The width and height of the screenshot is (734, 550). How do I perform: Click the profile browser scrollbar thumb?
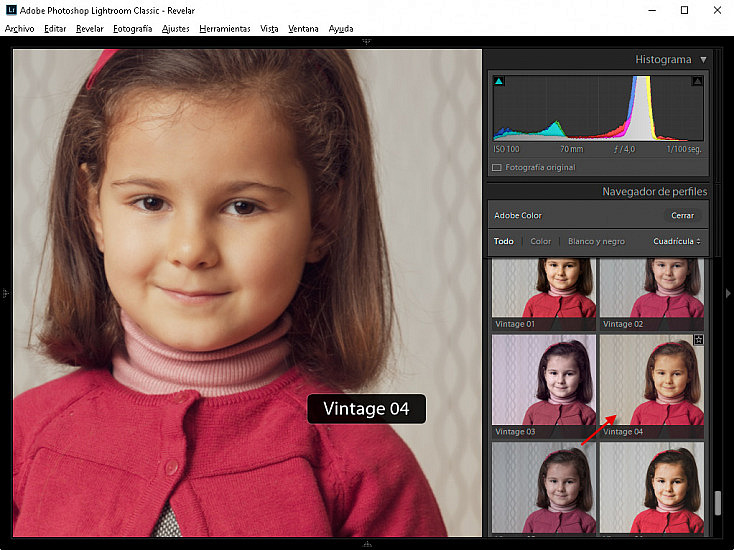point(718,503)
